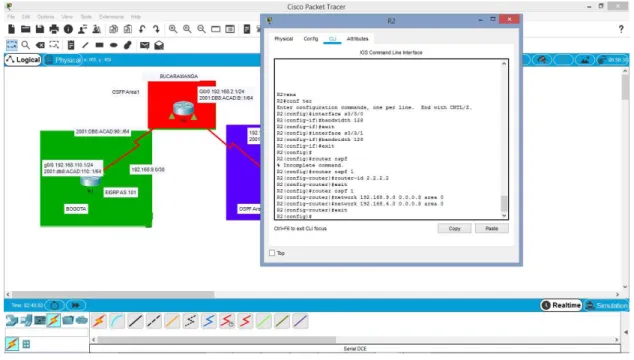Viewport: 634px width, 360px height.
Task: Click the Copy button in CLI
Action: coord(454,229)
